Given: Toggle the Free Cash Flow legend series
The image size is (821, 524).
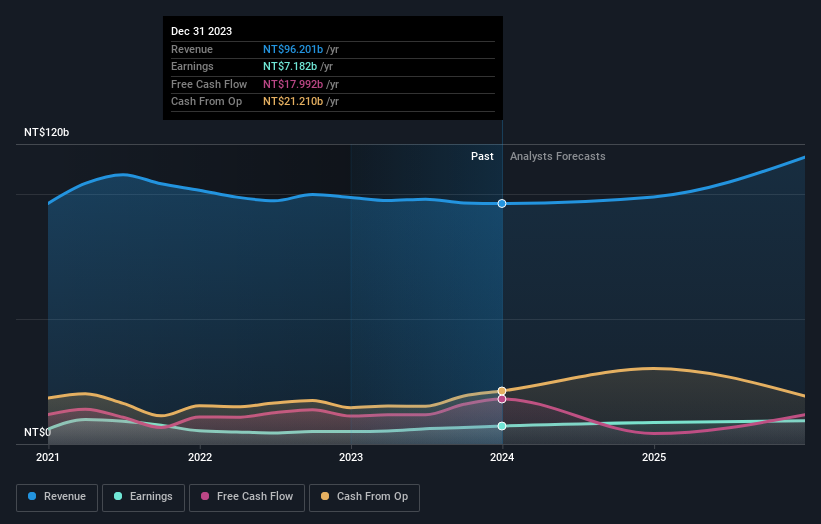Looking at the screenshot, I should click(x=247, y=497).
